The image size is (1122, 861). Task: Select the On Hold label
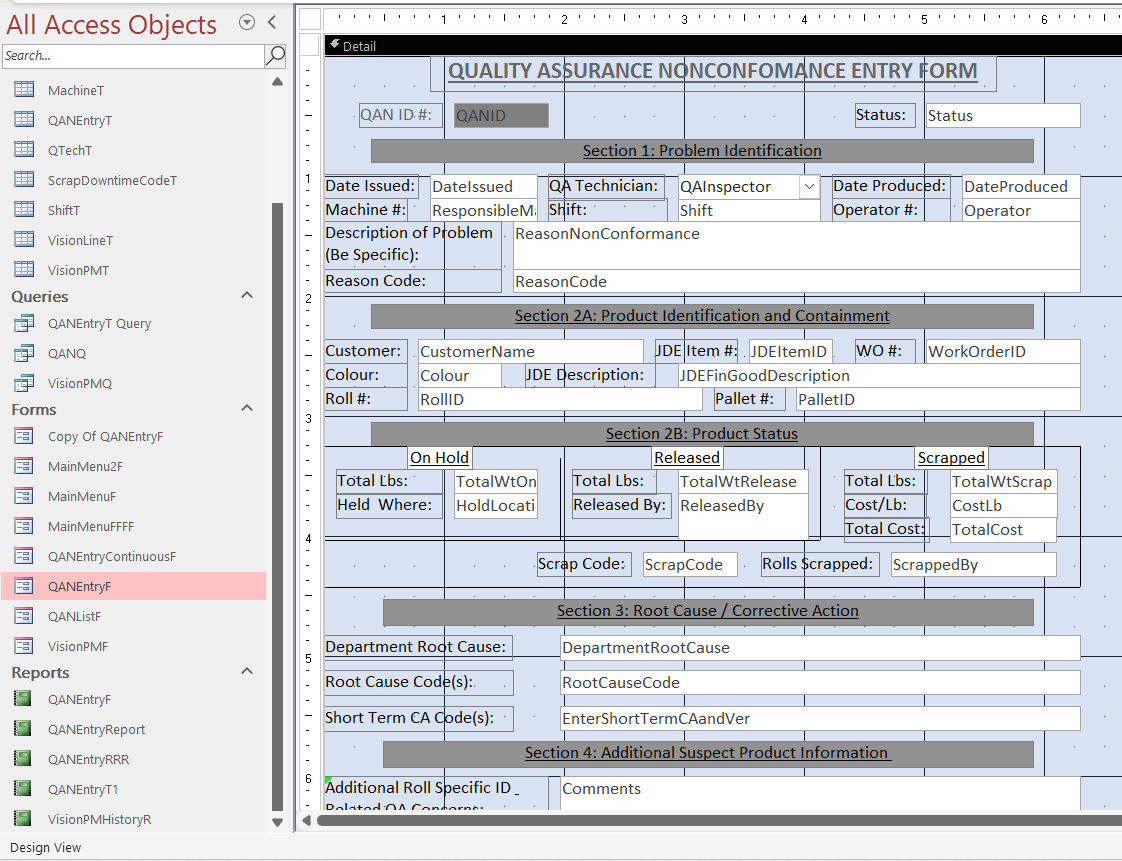tap(439, 457)
